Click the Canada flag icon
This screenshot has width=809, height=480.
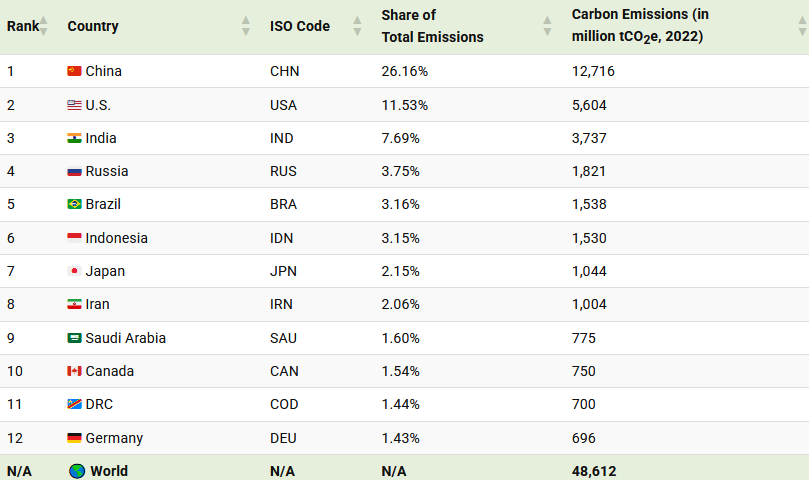pyautogui.click(x=74, y=371)
